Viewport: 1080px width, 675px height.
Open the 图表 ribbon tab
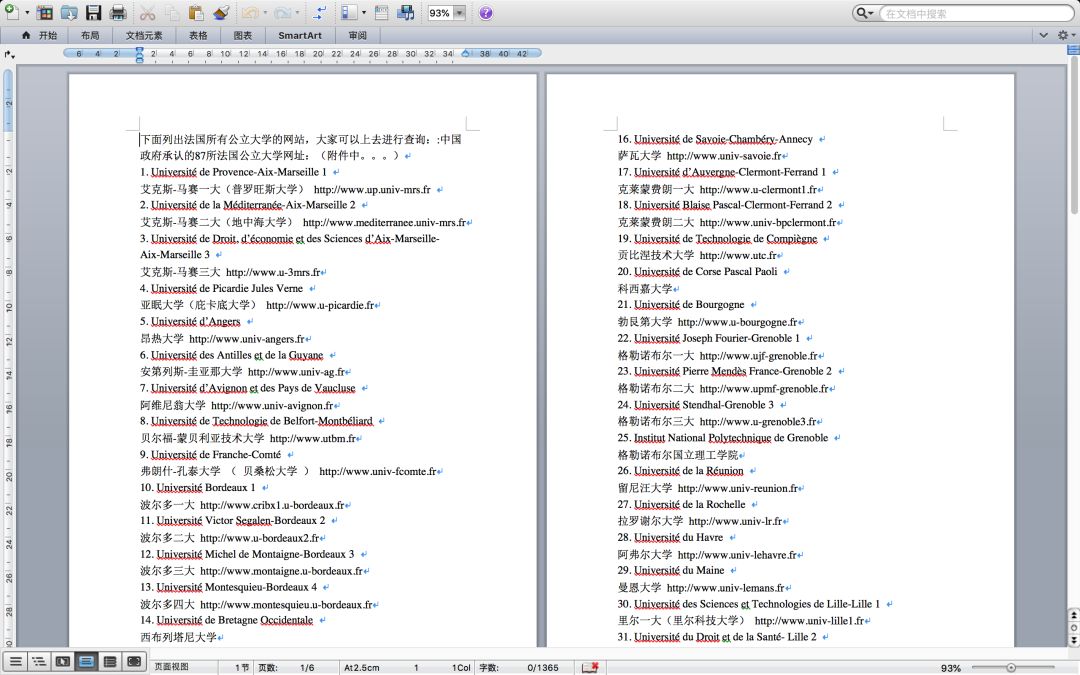point(242,35)
